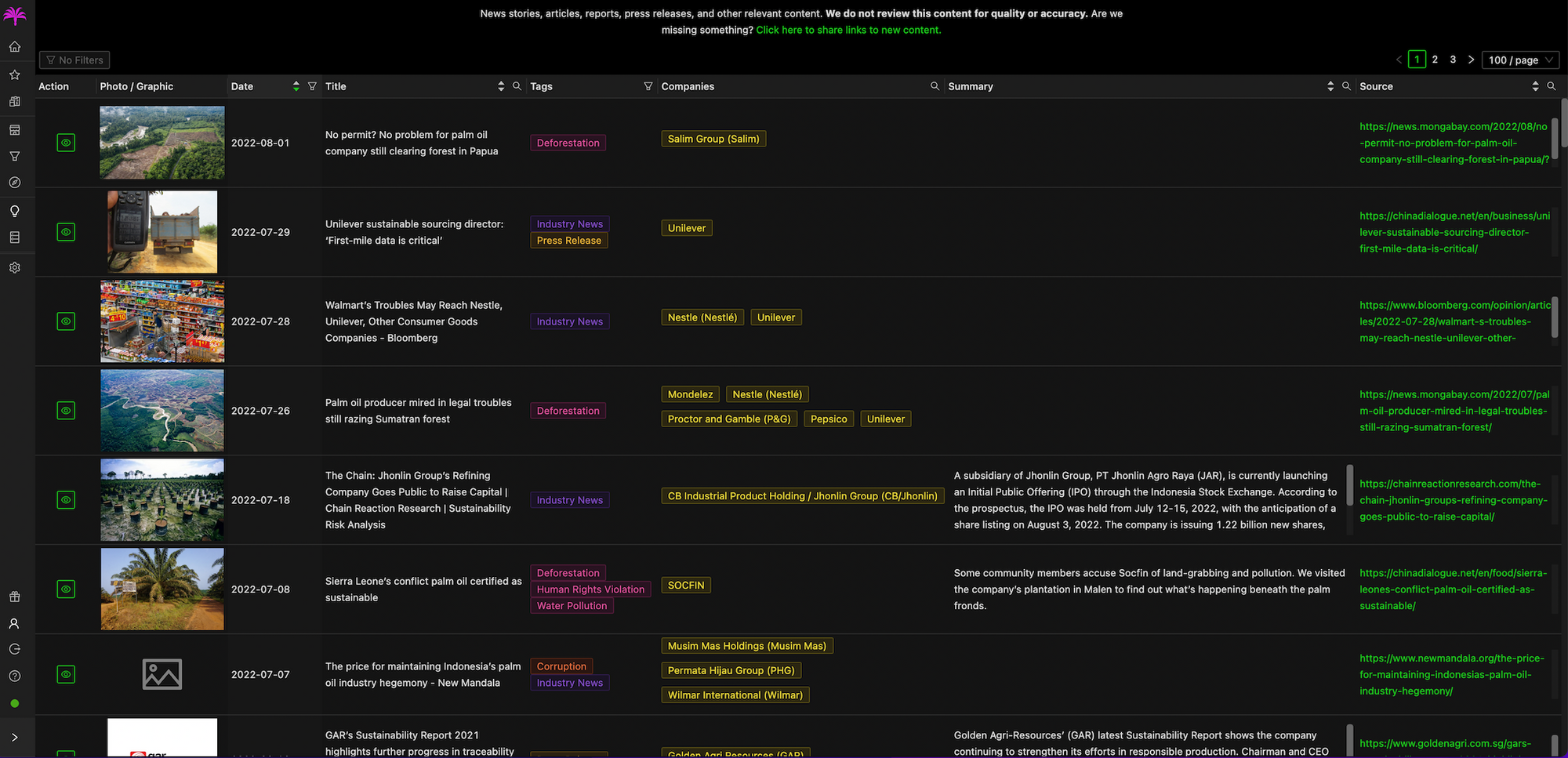Sort table by Title column arrows
1568x758 pixels.
click(x=501, y=86)
